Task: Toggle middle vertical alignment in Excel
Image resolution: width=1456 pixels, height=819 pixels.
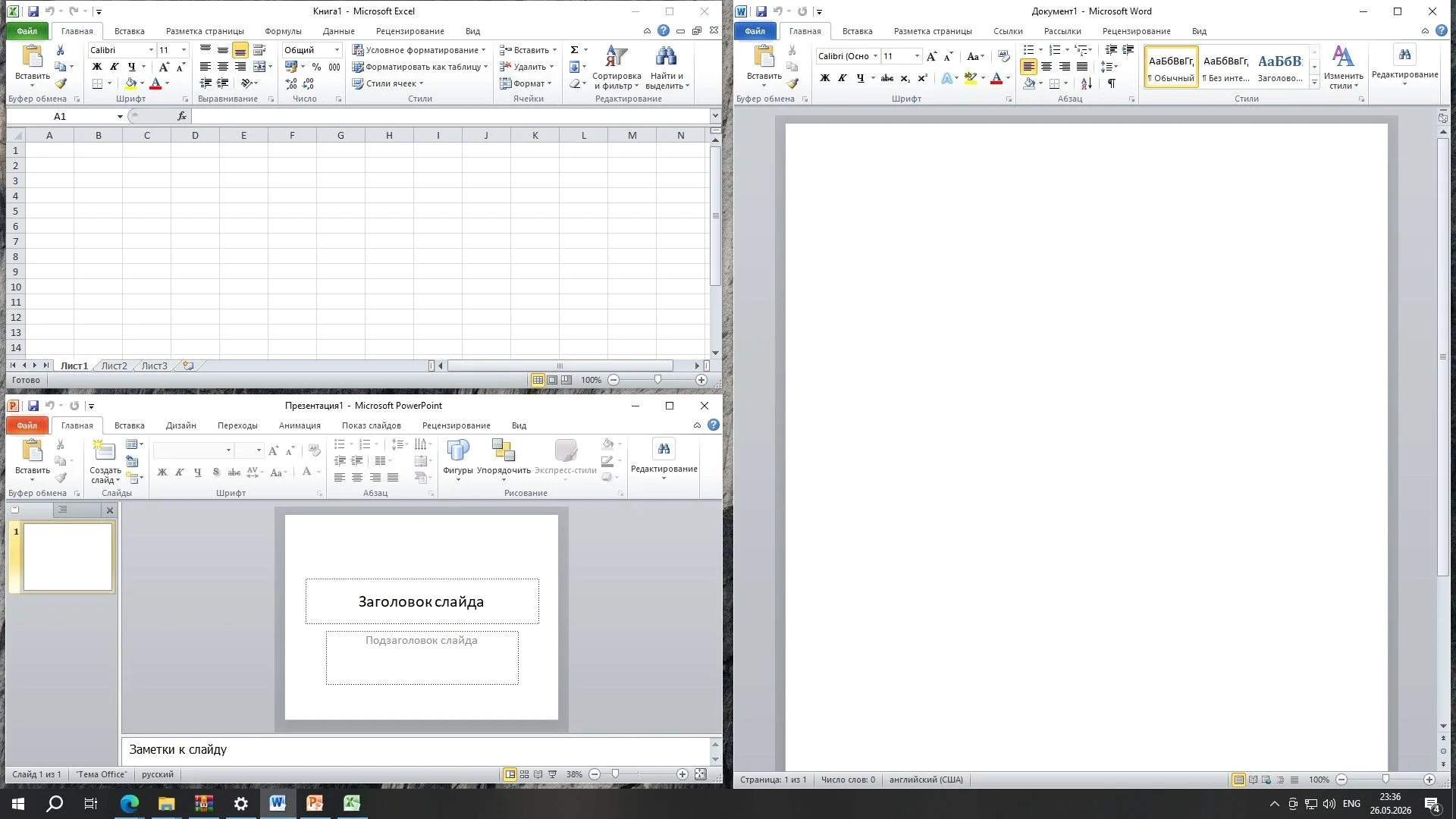Action: click(222, 50)
